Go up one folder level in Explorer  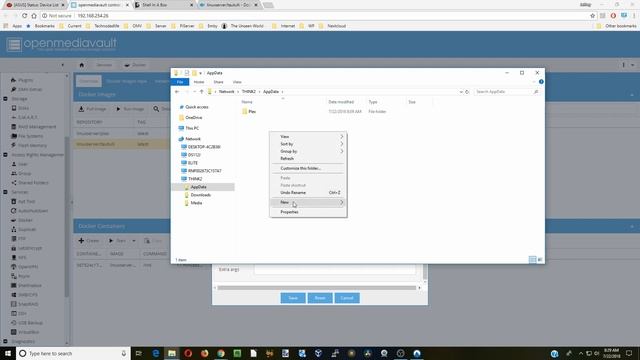point(201,92)
